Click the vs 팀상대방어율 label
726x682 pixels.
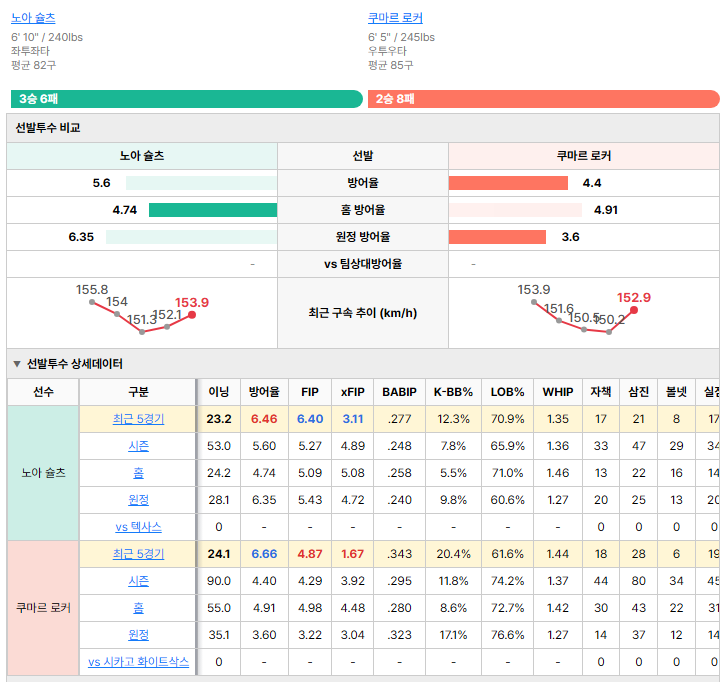(363, 264)
